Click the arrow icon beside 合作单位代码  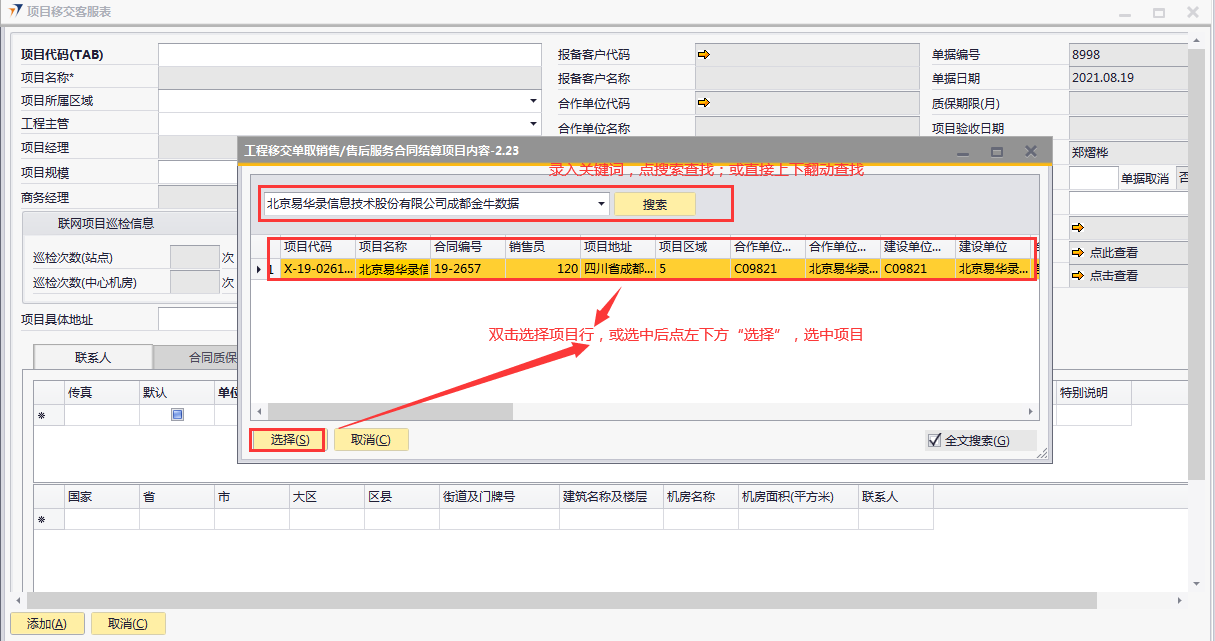(x=704, y=102)
